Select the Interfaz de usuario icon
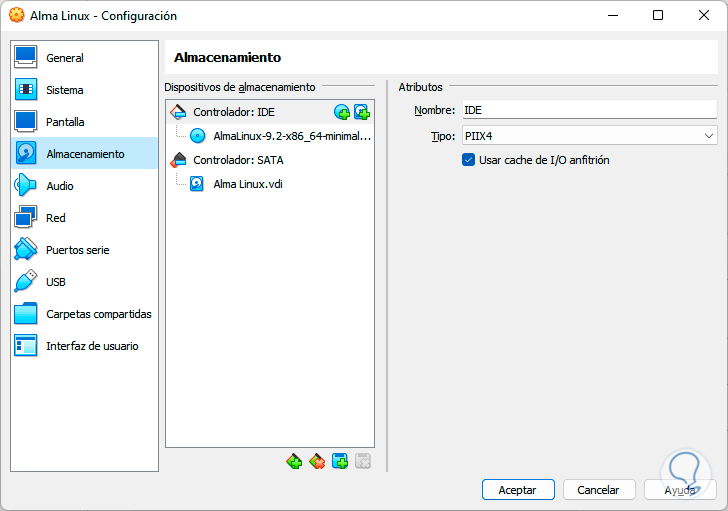728x511 pixels. coord(26,346)
